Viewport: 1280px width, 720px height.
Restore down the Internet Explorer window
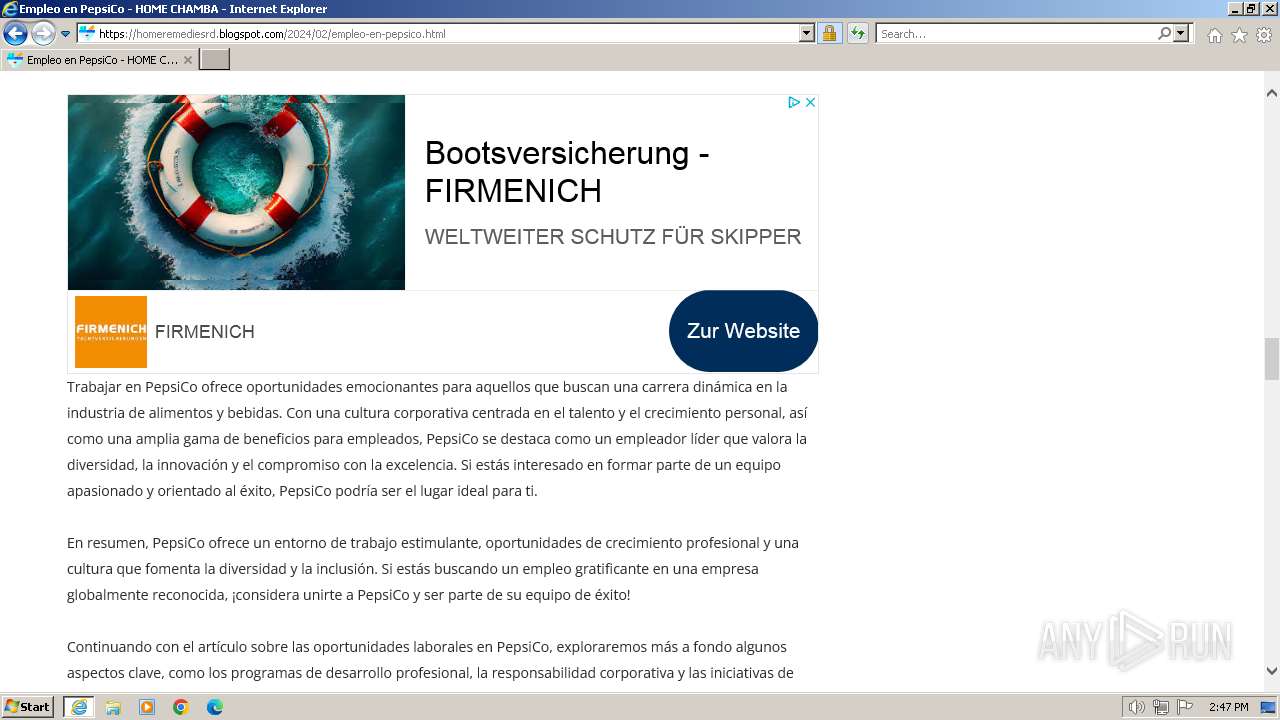[1251, 9]
